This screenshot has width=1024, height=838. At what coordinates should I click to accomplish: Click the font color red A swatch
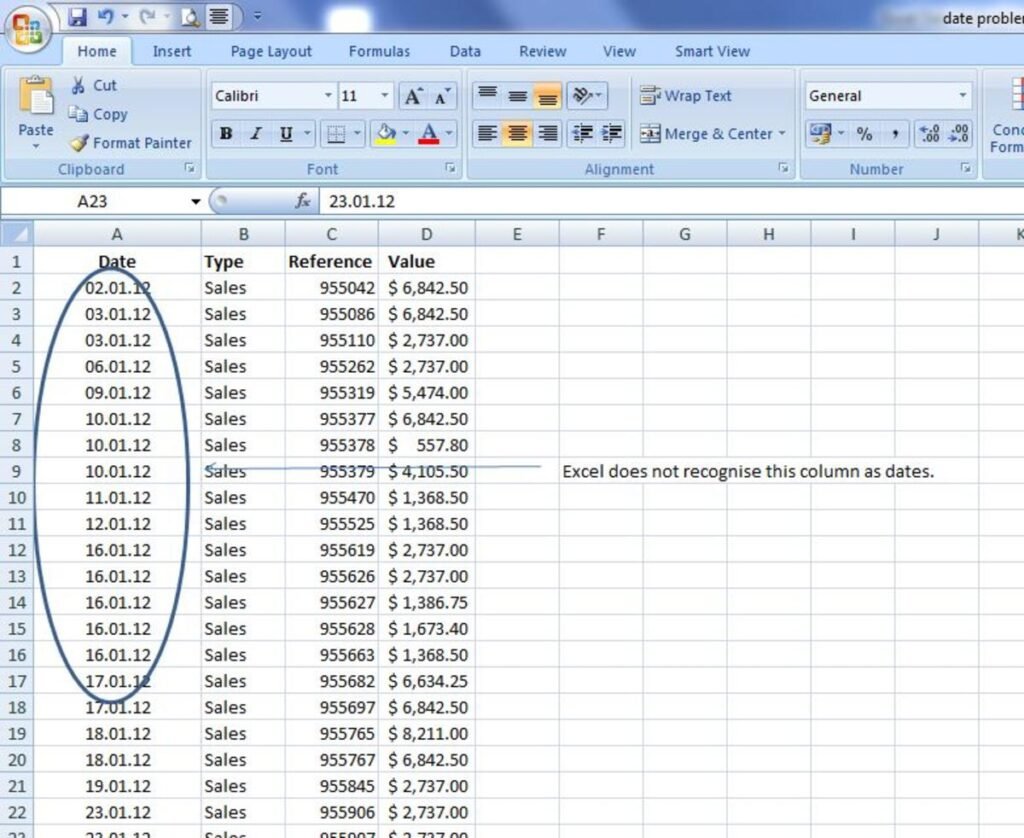pyautogui.click(x=429, y=134)
